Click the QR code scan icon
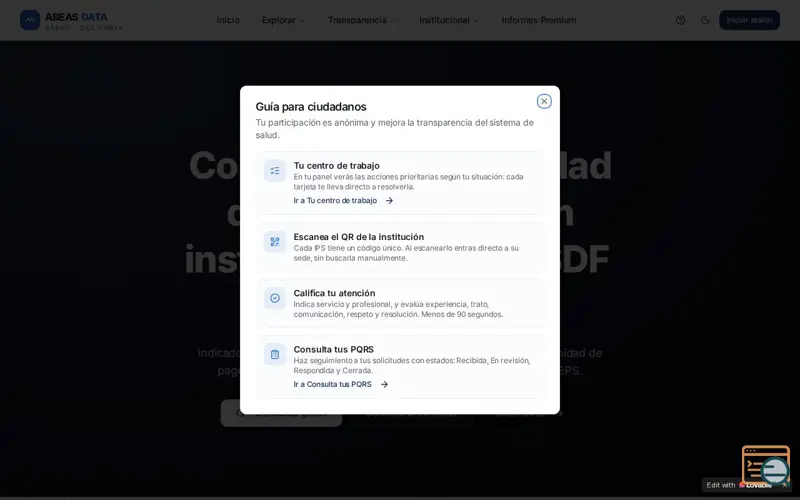800x500 pixels. [x=275, y=242]
